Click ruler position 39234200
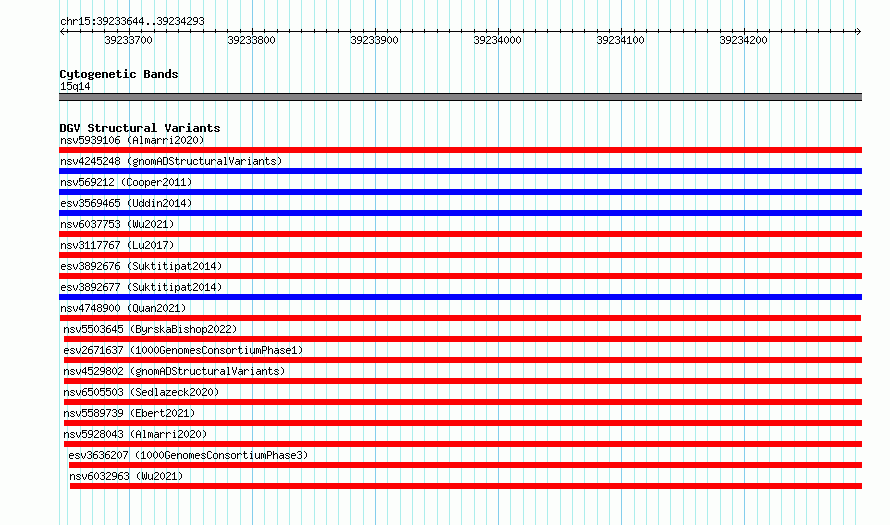Image resolution: width=890 pixels, height=525 pixels. (x=744, y=40)
